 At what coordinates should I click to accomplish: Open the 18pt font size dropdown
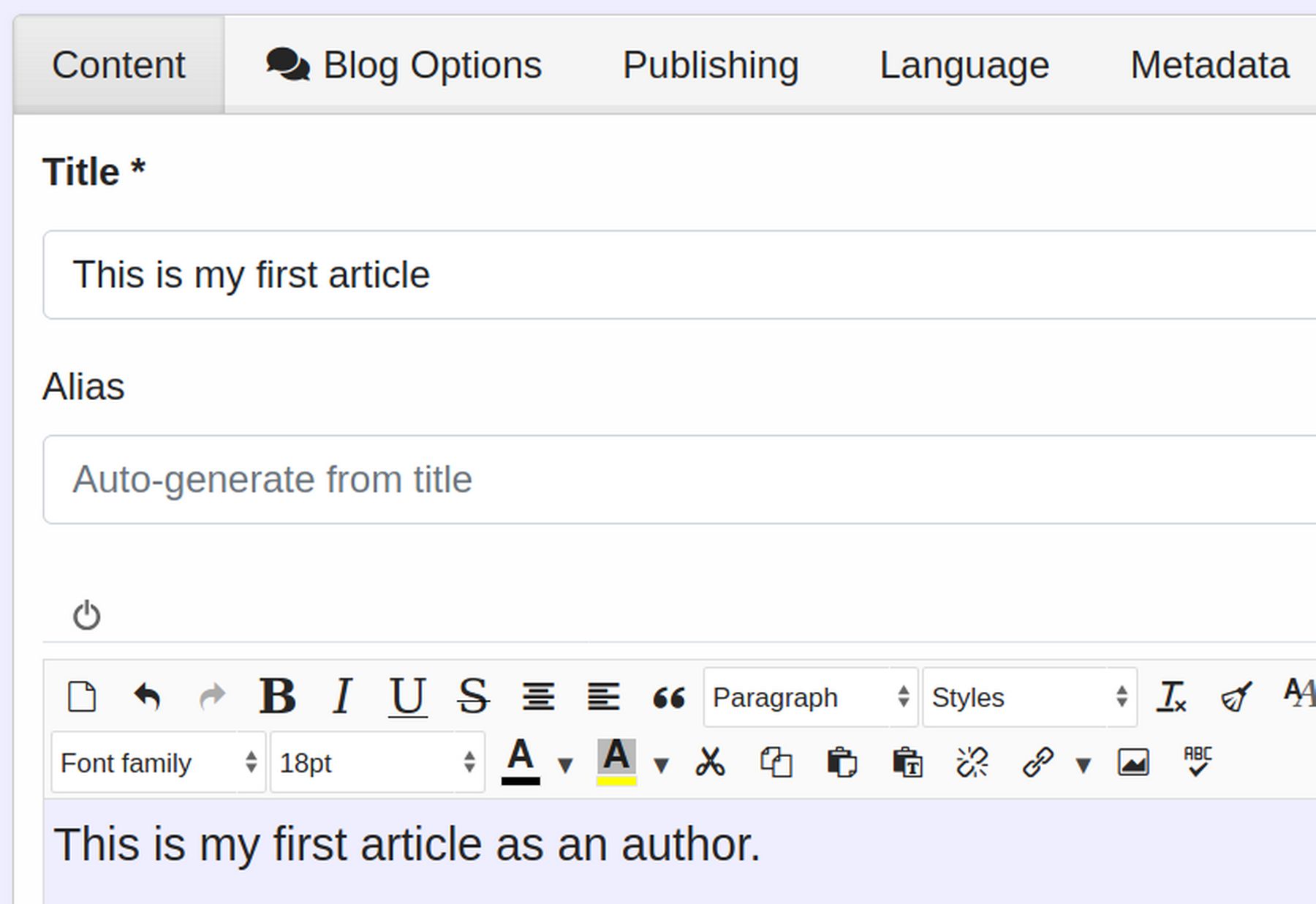coord(377,763)
